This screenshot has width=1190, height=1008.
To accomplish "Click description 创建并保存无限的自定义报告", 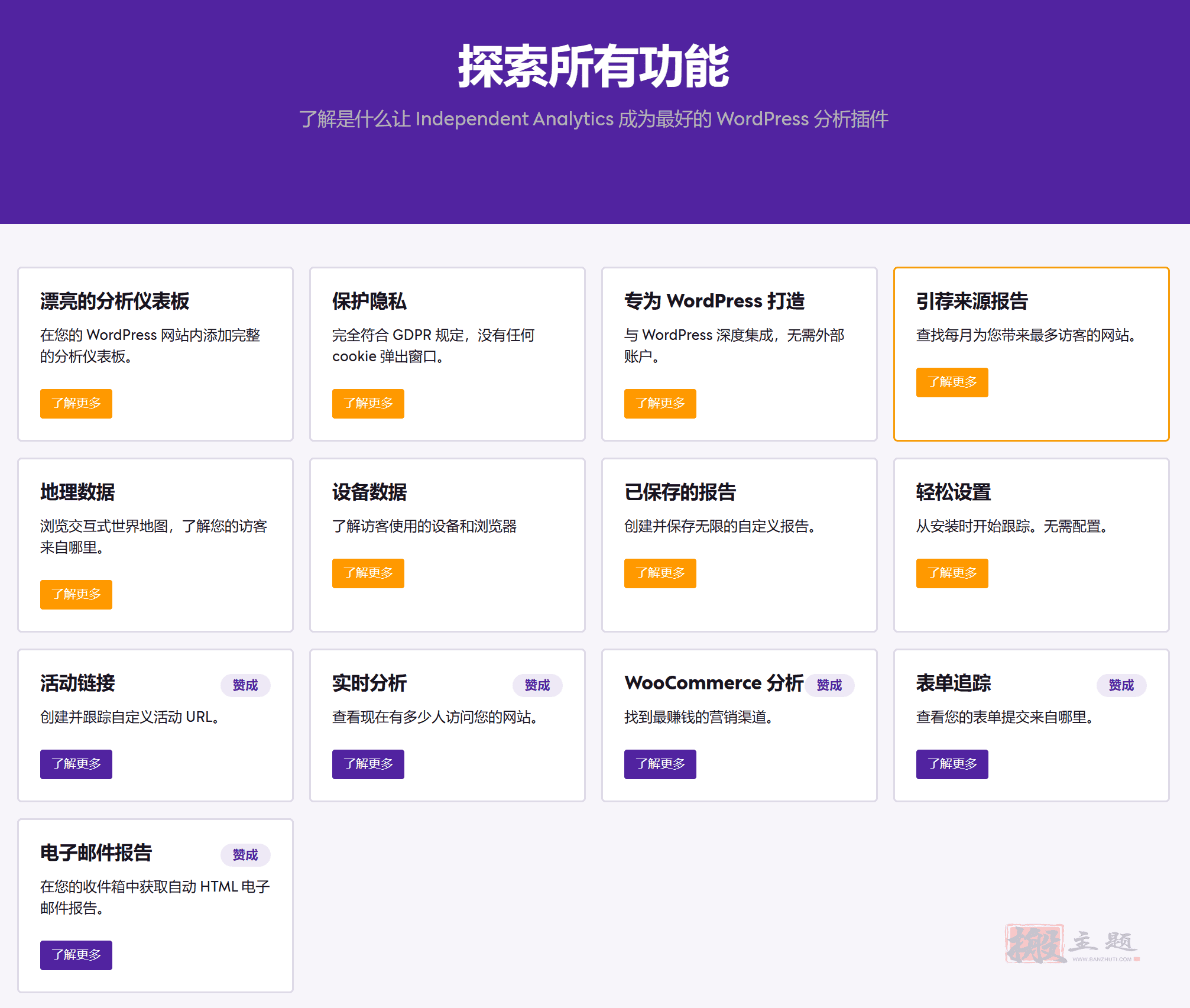I will click(x=720, y=527).
